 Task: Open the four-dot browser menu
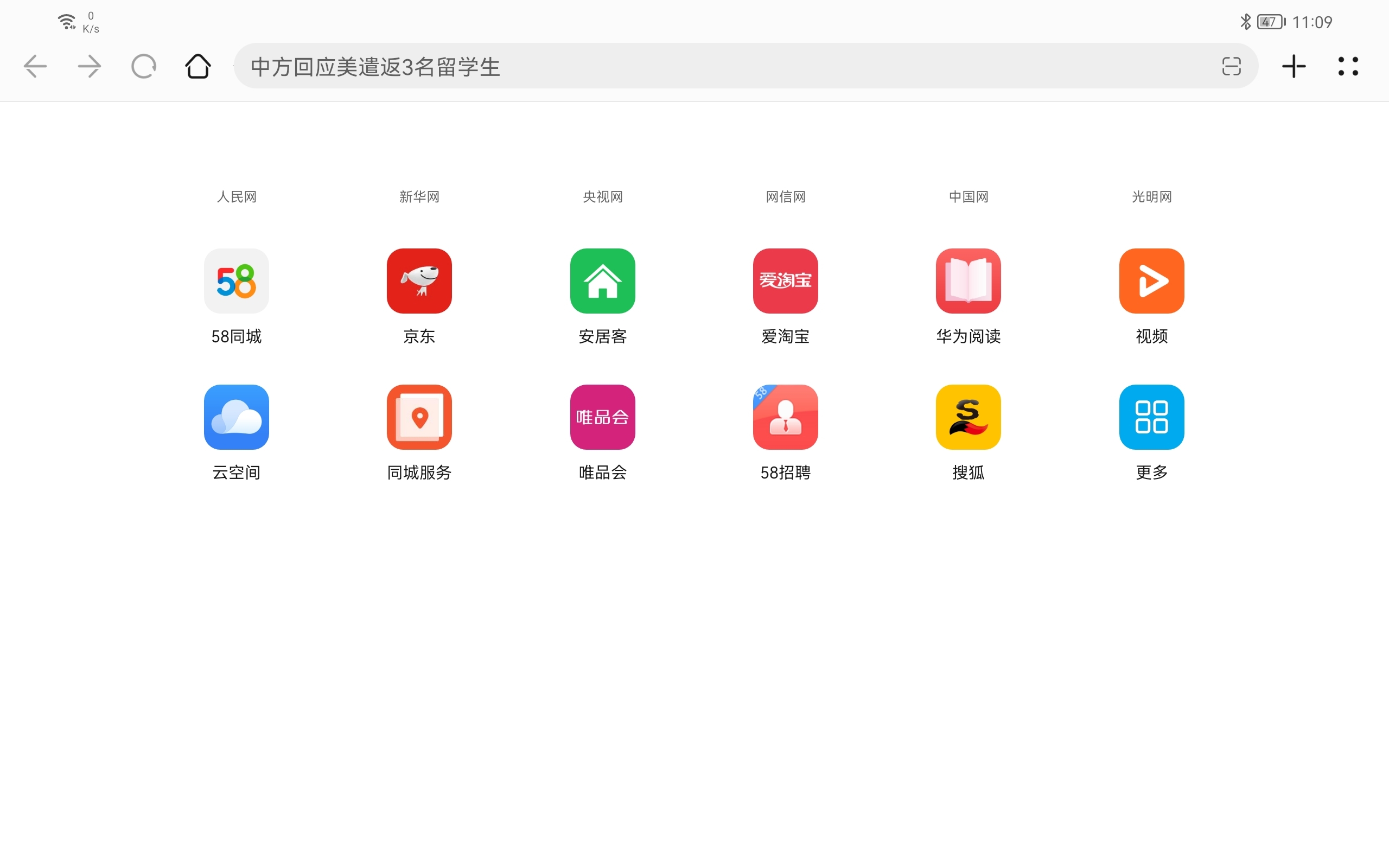tap(1348, 67)
